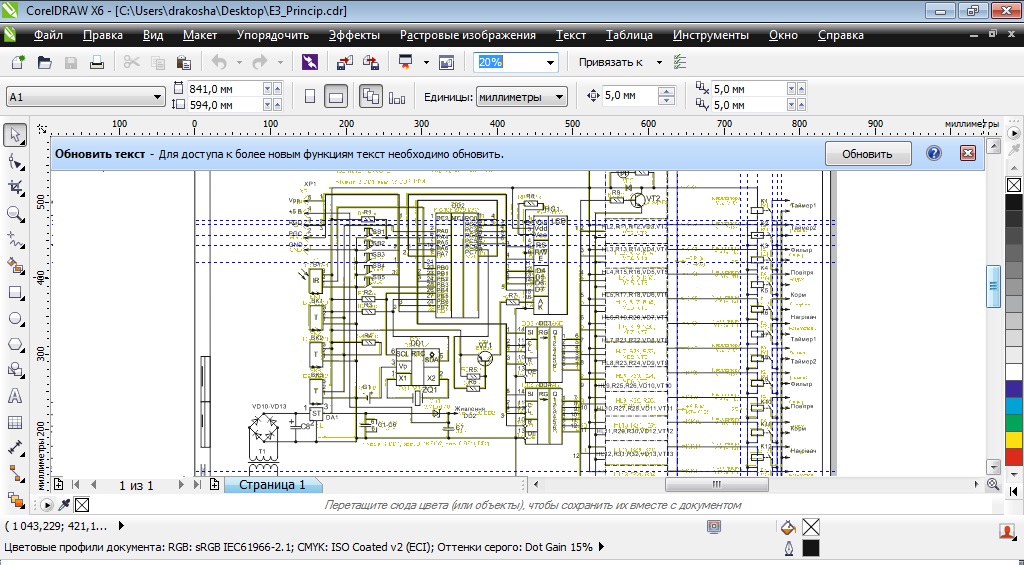Select the Freehand tool

click(x=15, y=240)
